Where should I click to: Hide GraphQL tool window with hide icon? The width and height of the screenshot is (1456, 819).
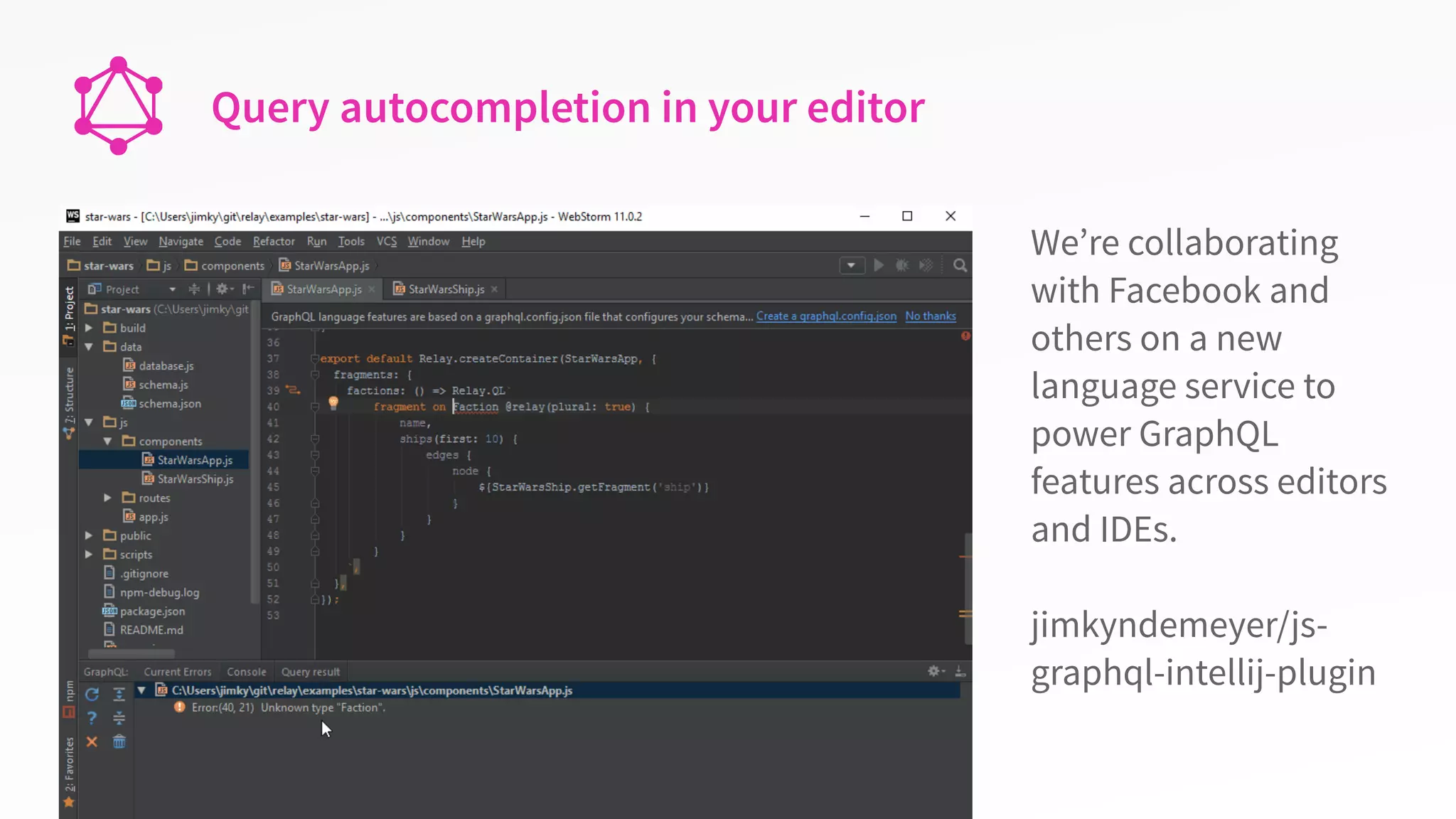tap(960, 671)
